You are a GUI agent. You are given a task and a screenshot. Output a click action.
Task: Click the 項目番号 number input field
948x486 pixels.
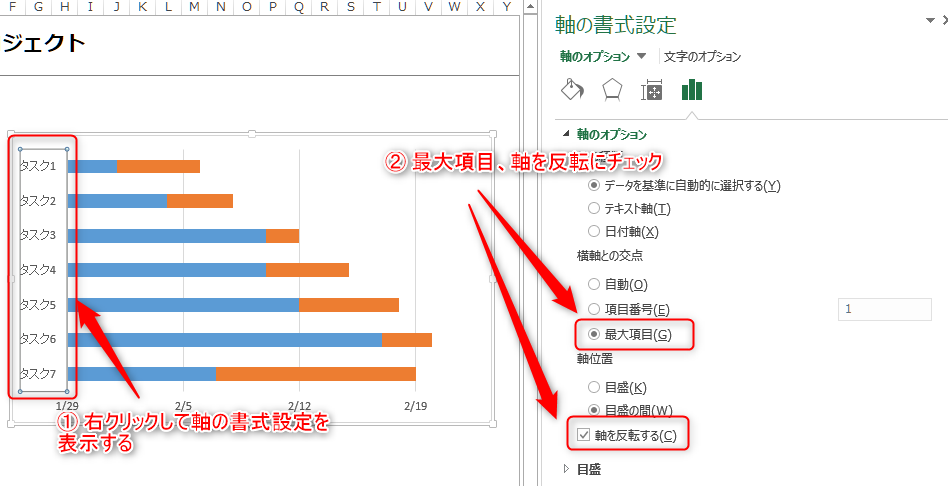pyautogui.click(x=884, y=309)
